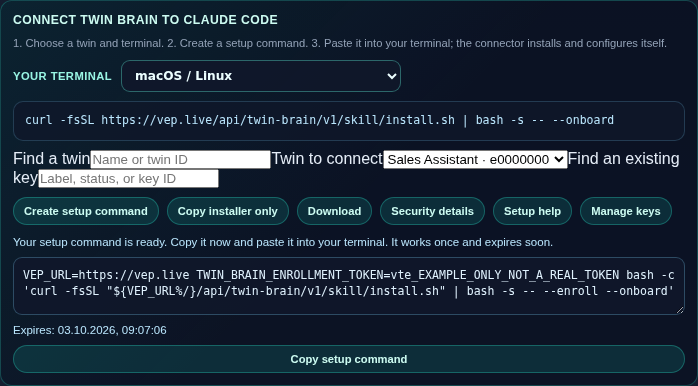Click the Your Terminal label
The width and height of the screenshot is (698, 386).
(62, 76)
